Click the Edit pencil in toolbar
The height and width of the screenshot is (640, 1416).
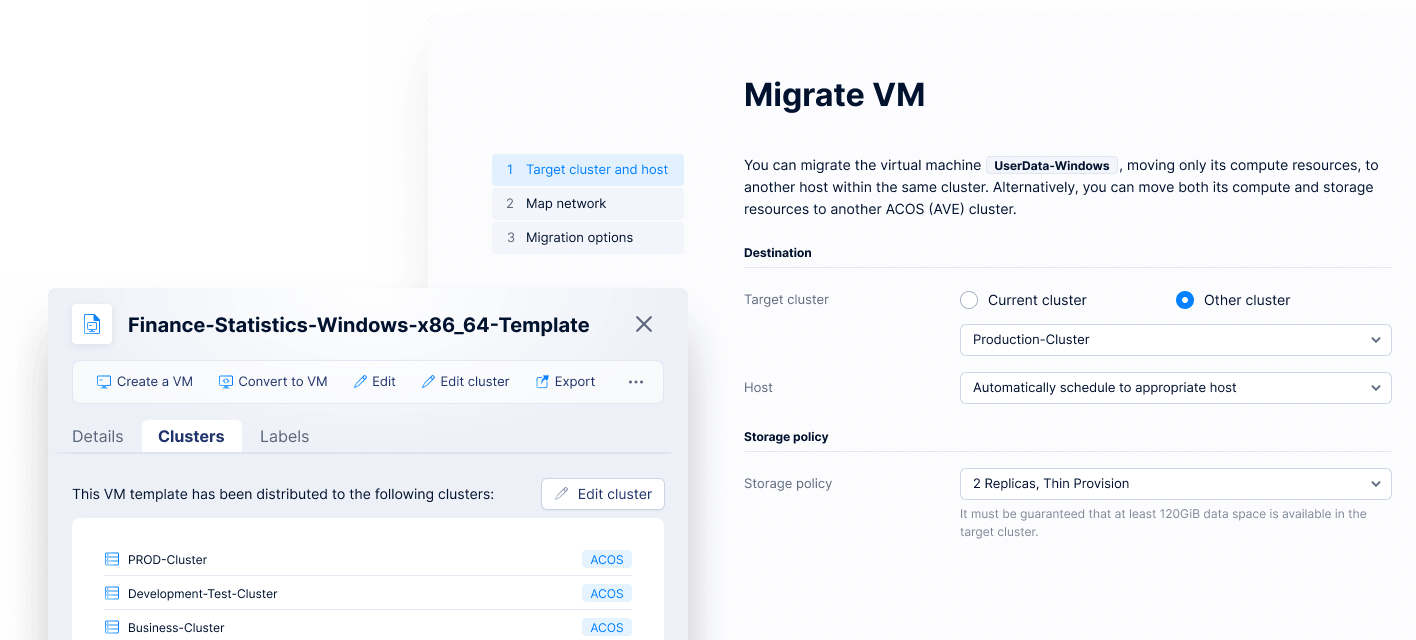point(361,382)
